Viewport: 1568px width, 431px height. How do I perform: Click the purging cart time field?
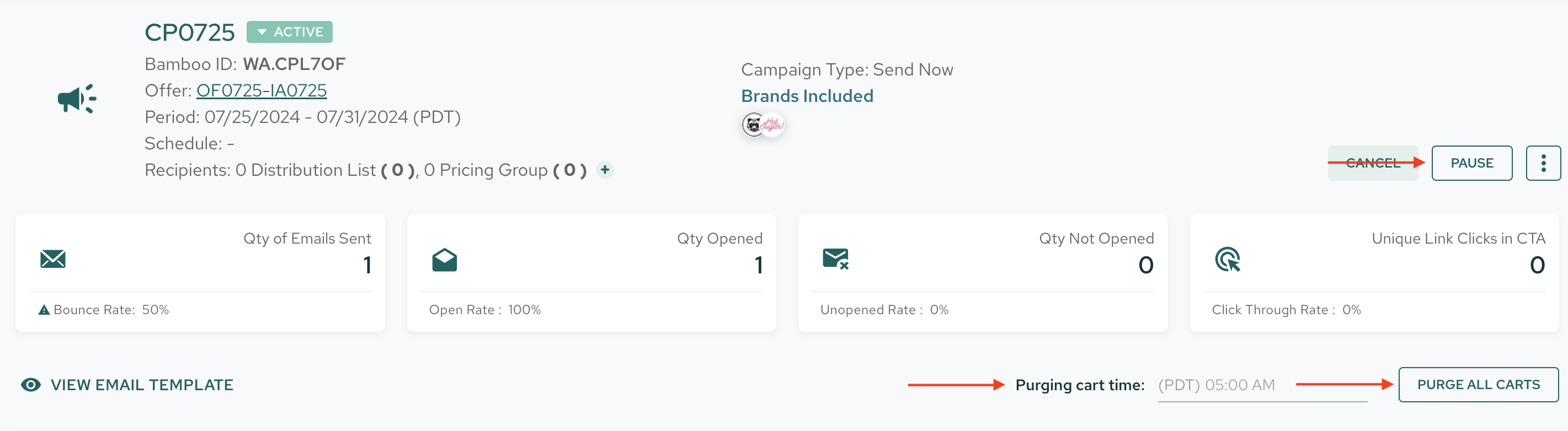click(1262, 385)
